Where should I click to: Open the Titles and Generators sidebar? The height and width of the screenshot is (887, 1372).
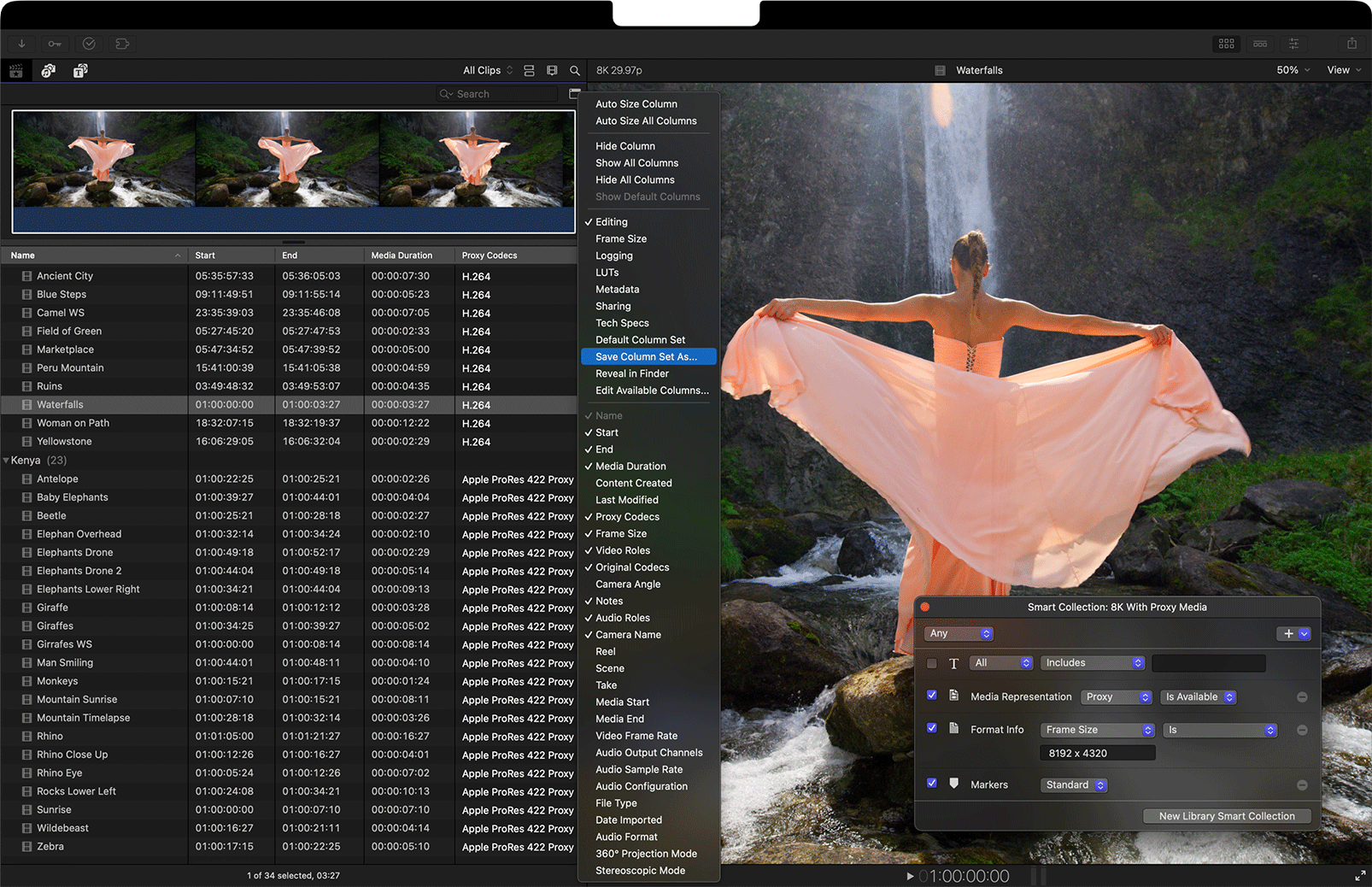(80, 71)
